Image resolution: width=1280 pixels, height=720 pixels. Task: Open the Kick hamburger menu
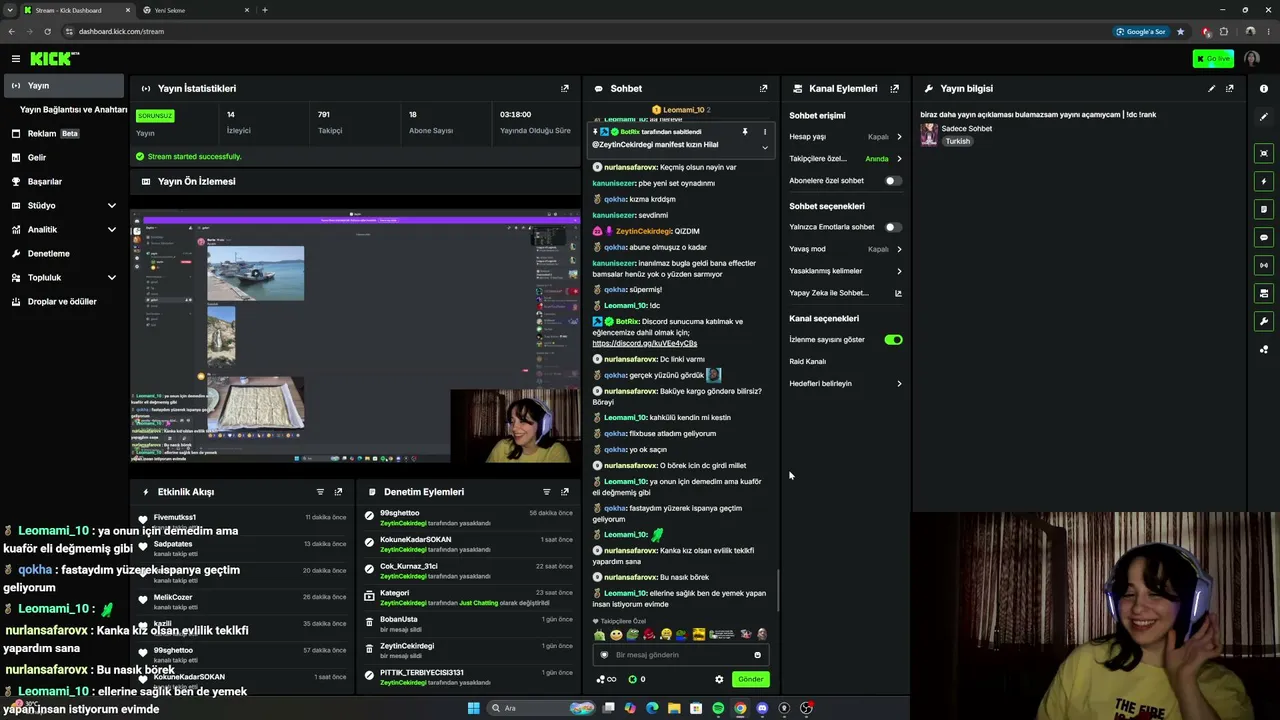point(16,59)
